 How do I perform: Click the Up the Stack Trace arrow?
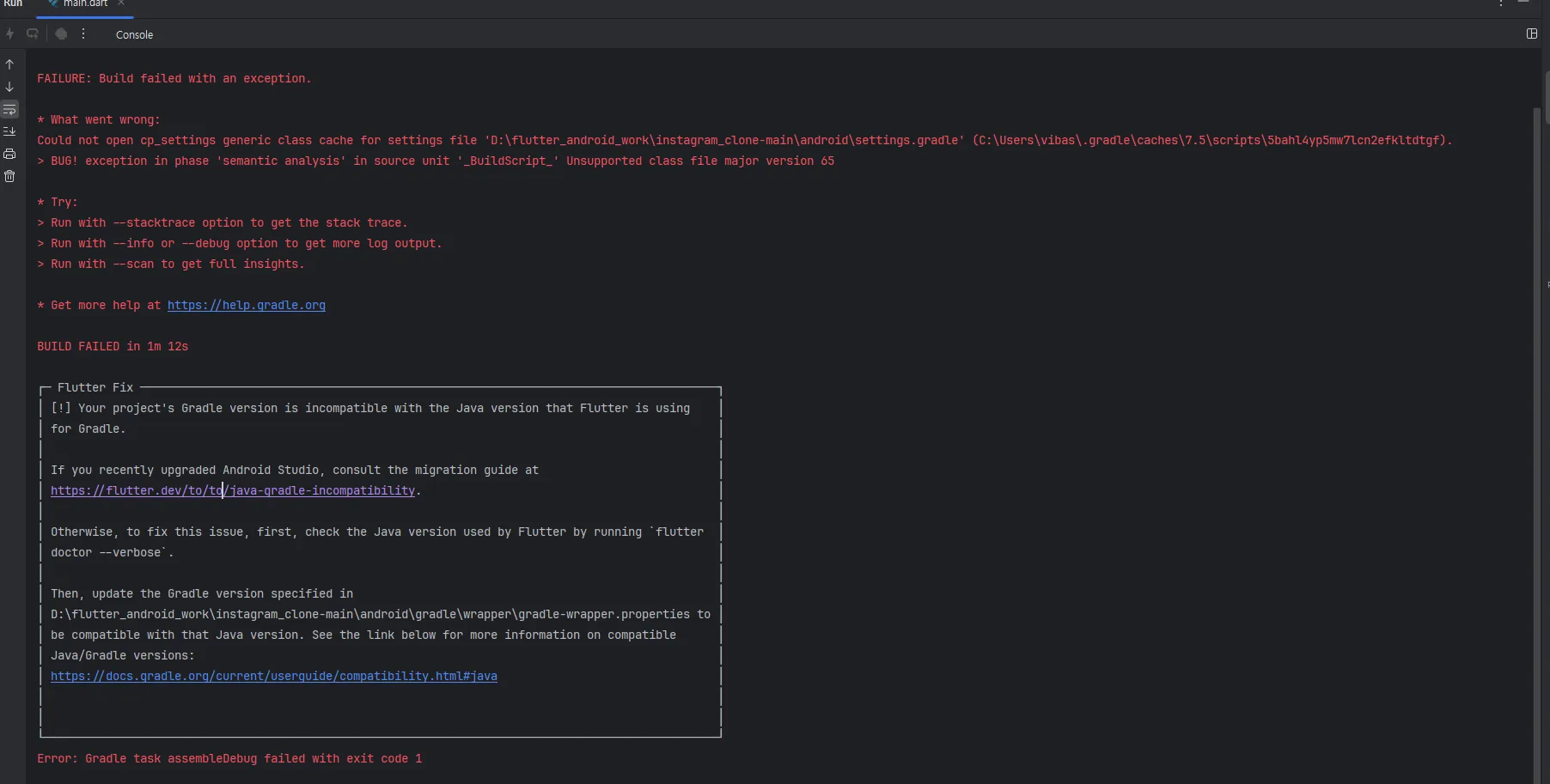click(9, 64)
